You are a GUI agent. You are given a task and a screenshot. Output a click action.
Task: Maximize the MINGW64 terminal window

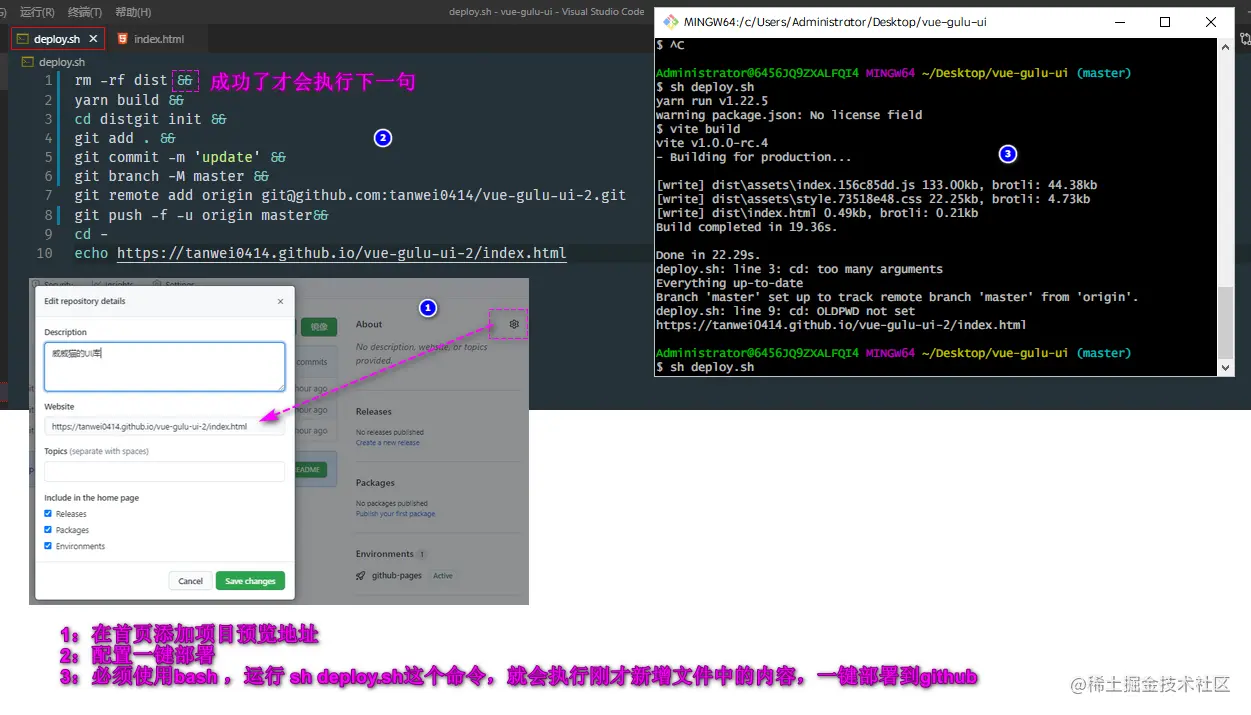[x=1165, y=22]
